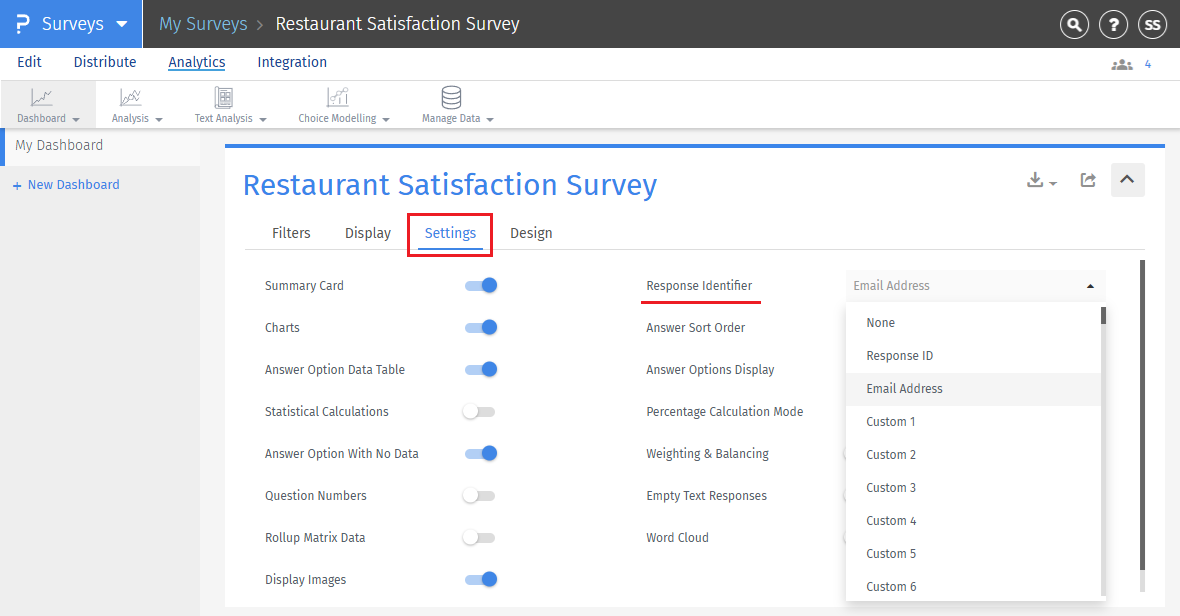Image resolution: width=1180 pixels, height=616 pixels.
Task: Open the Analysis tool
Action: click(131, 104)
